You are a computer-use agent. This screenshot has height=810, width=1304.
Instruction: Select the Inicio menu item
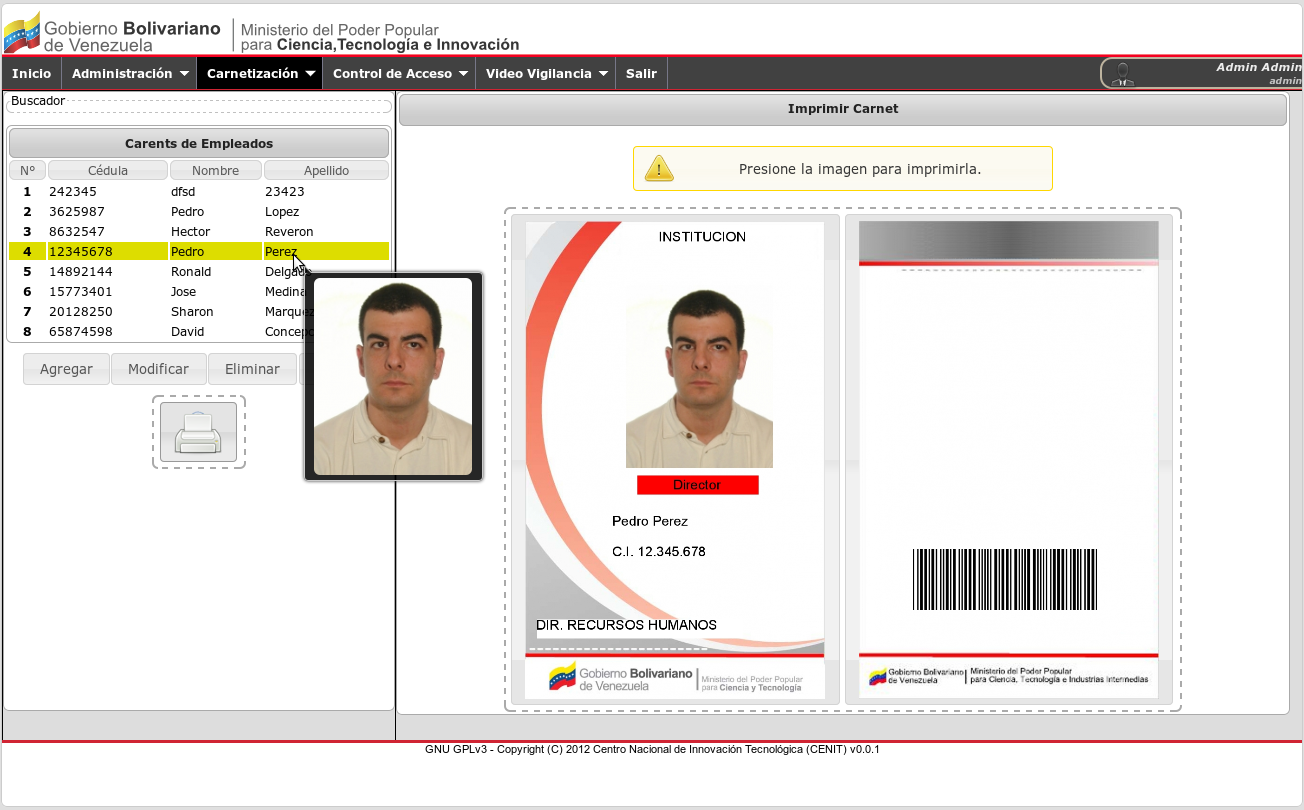(x=31, y=72)
